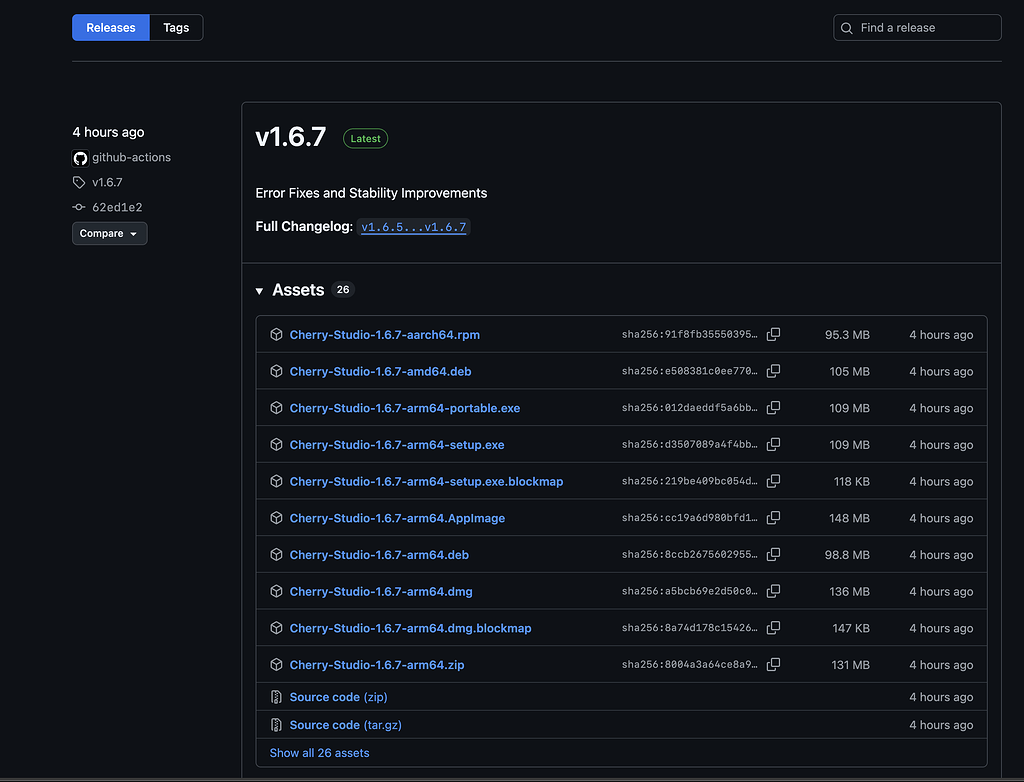Click the Error Fixes and Stability Improvements text
The height and width of the screenshot is (782, 1024).
pos(371,193)
